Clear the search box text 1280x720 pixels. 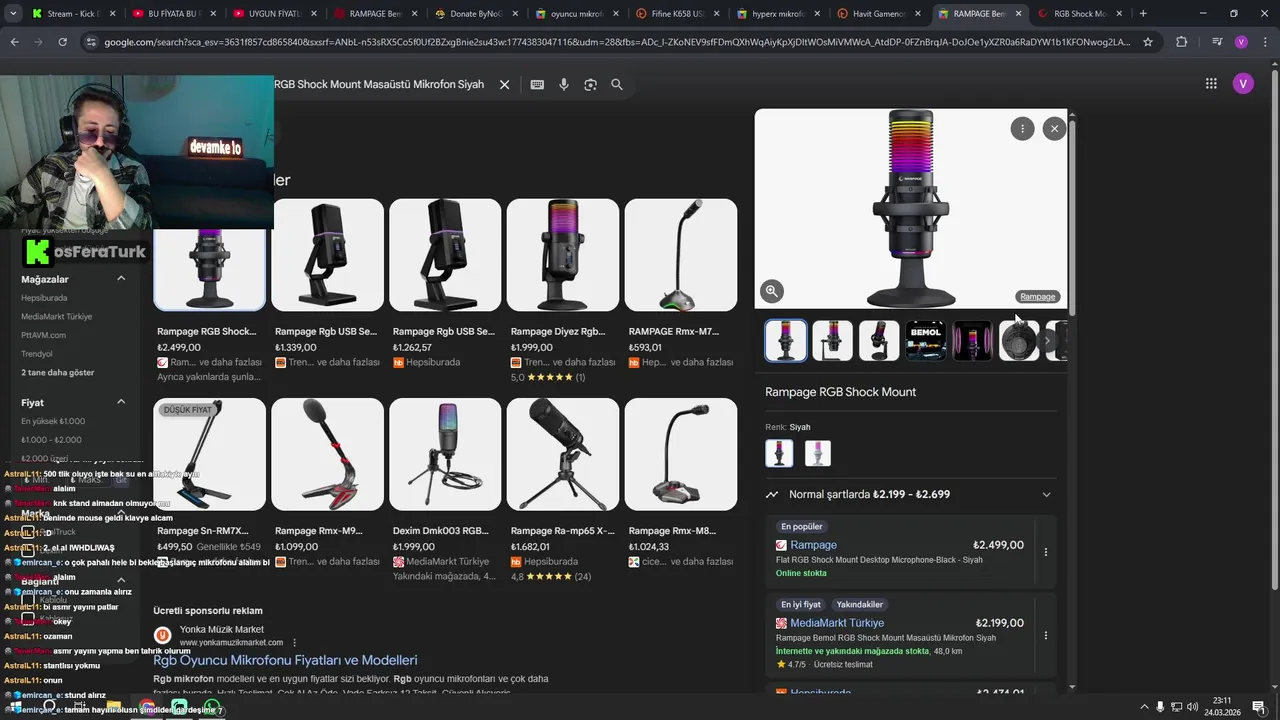[x=504, y=85]
